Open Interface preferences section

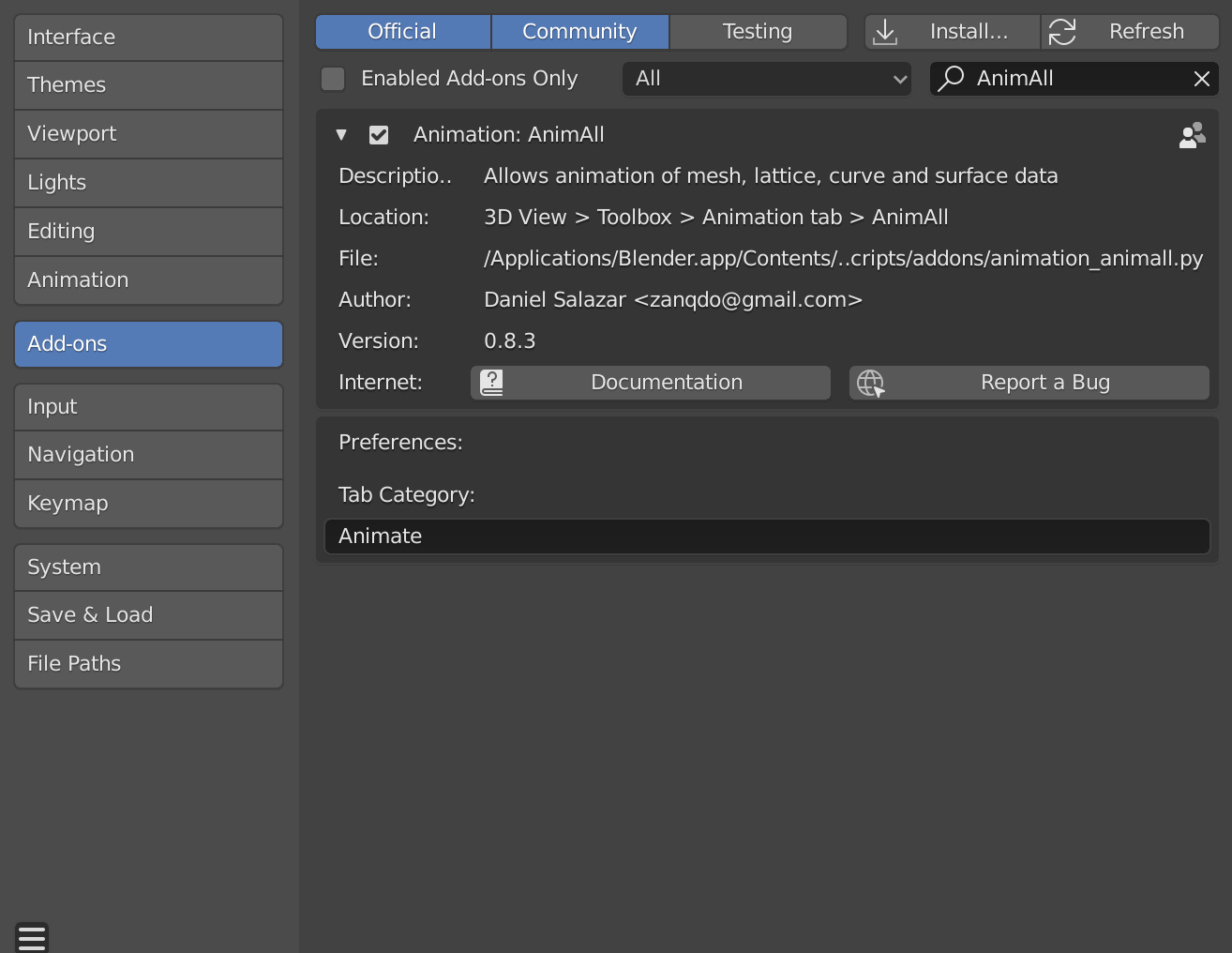[148, 38]
